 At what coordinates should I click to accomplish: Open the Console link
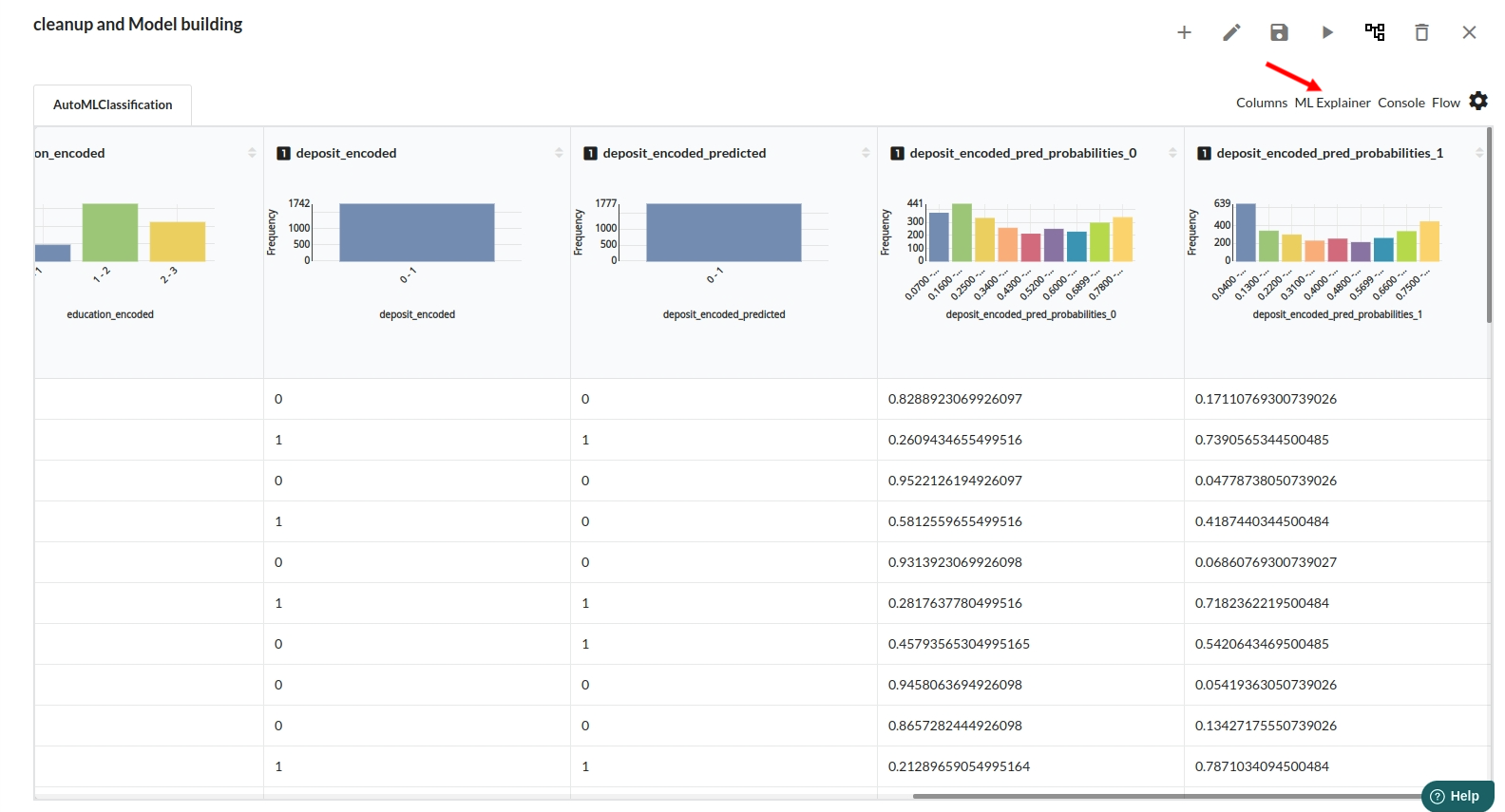click(1401, 103)
